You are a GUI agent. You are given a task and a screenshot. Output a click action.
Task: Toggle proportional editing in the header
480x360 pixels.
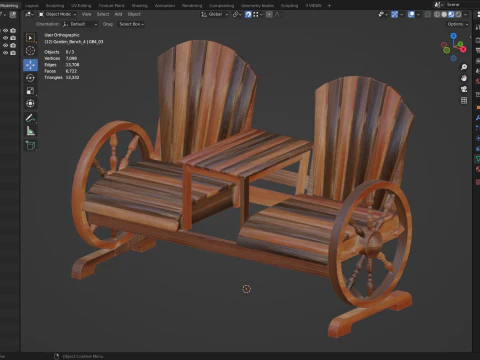pos(269,14)
